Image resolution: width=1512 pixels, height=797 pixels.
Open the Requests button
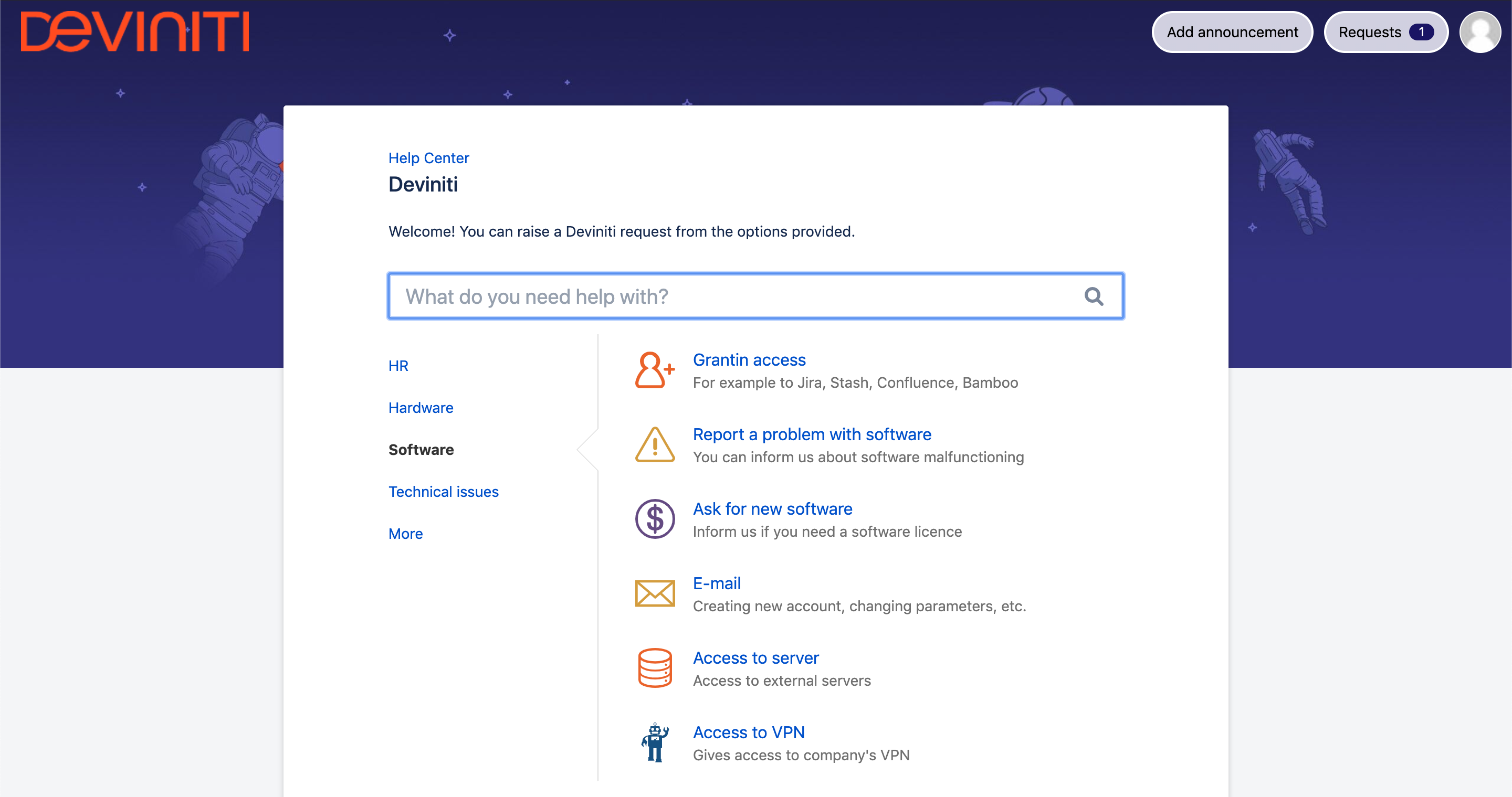coord(1385,32)
